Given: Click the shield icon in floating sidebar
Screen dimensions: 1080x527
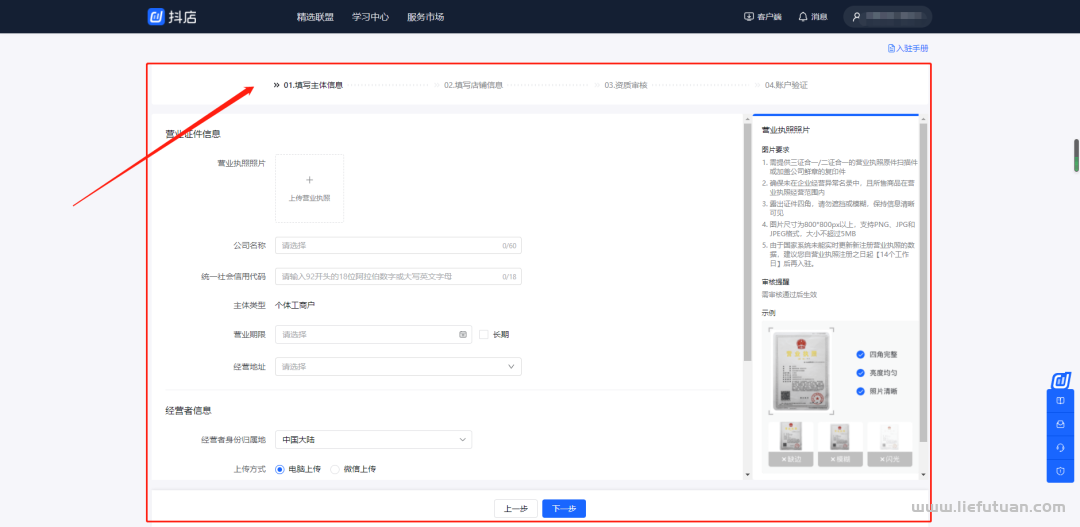Looking at the screenshot, I should (1060, 471).
